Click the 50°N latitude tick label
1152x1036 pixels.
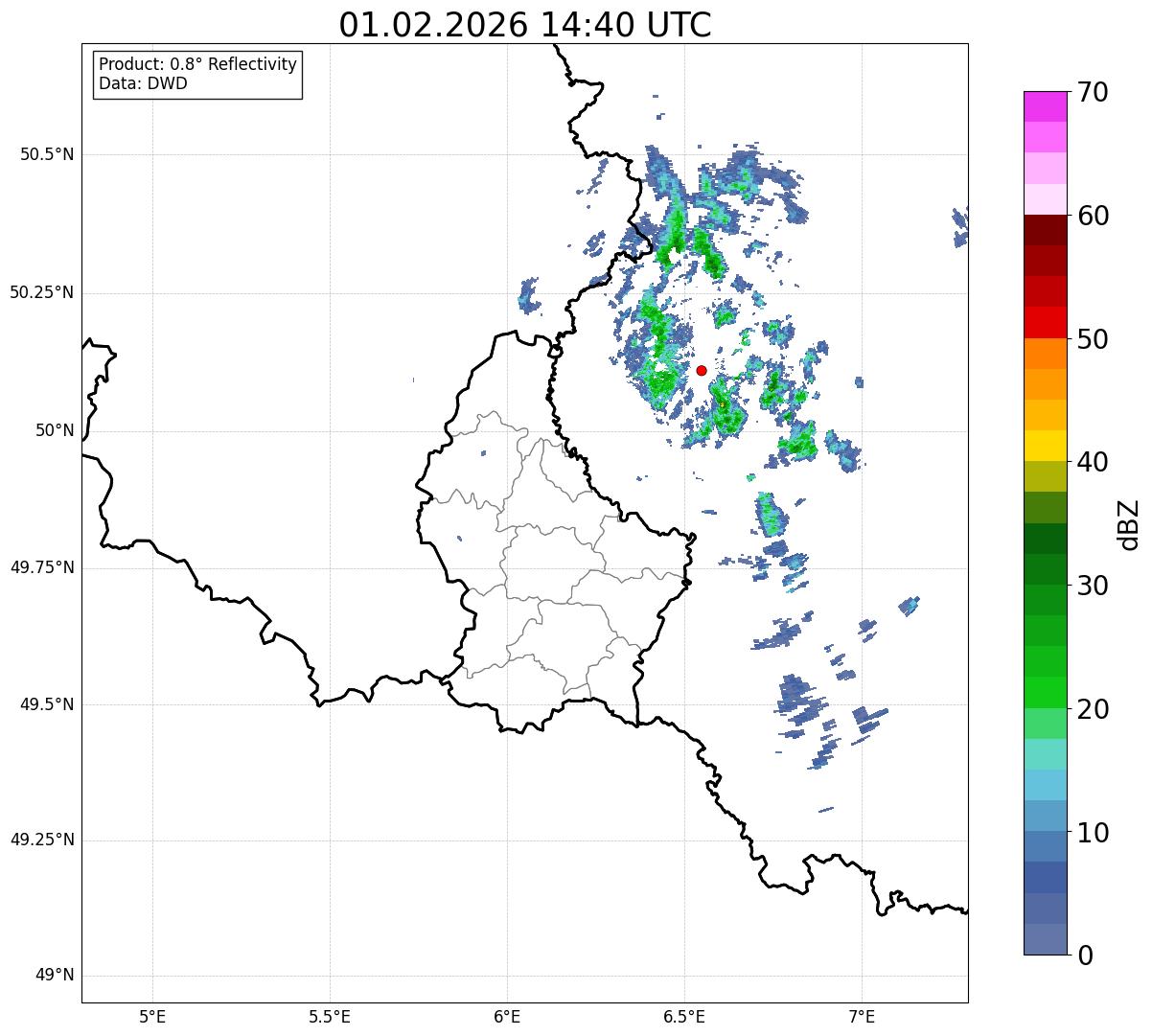pos(55,430)
